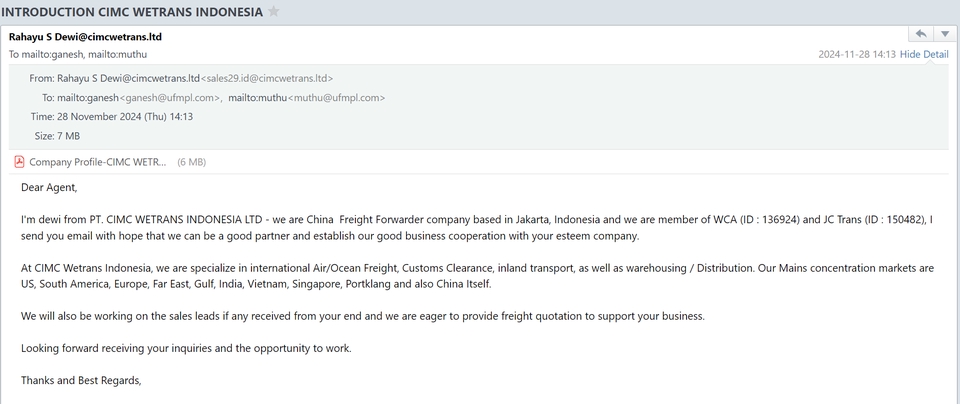Click the Hide Detail link

coord(924,55)
